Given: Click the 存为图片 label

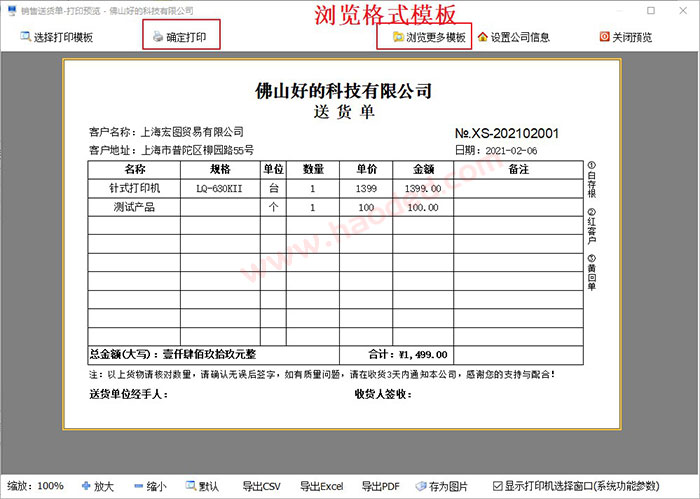Looking at the screenshot, I should coord(448,486).
